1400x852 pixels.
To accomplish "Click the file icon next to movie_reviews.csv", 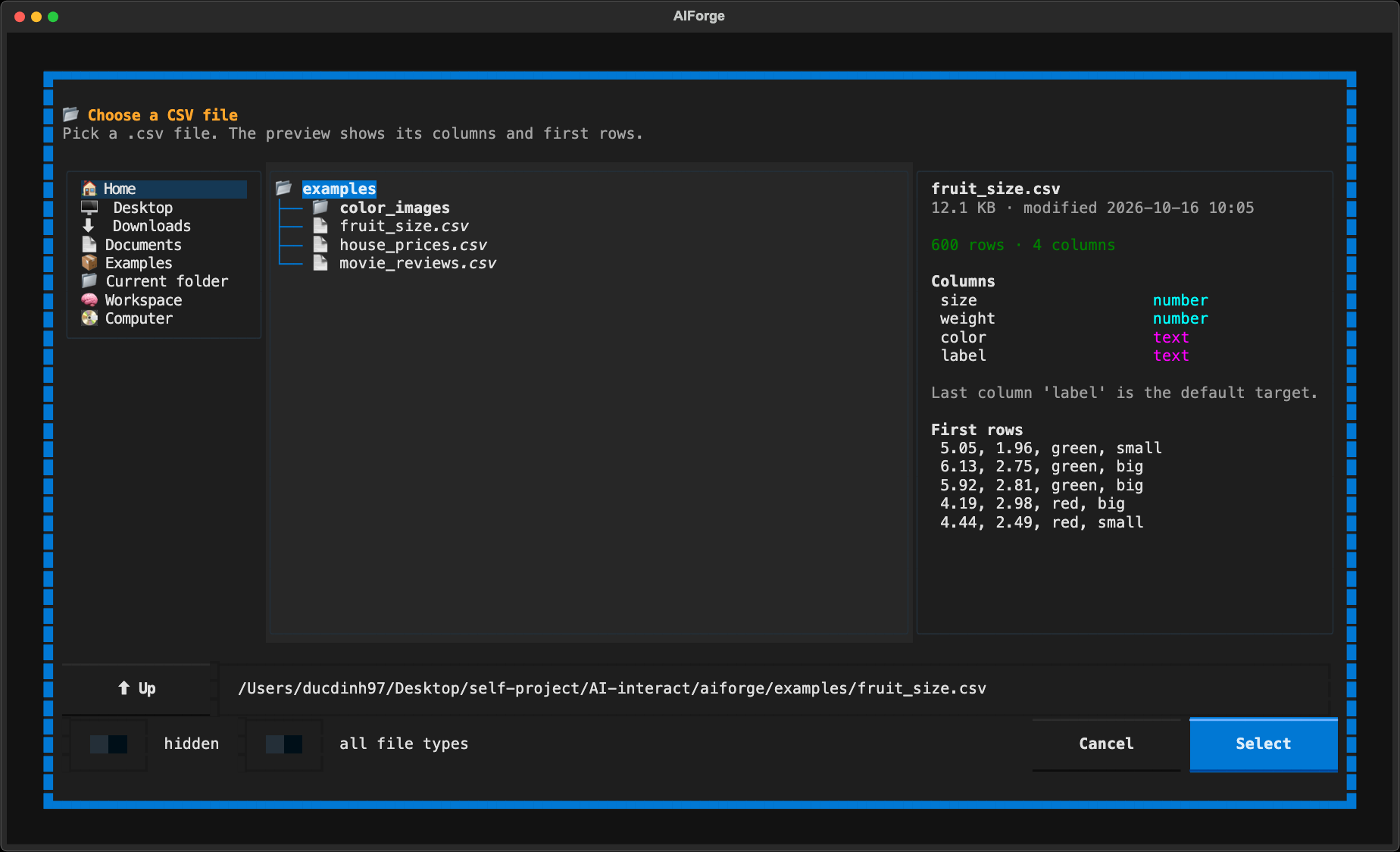I will [x=321, y=262].
